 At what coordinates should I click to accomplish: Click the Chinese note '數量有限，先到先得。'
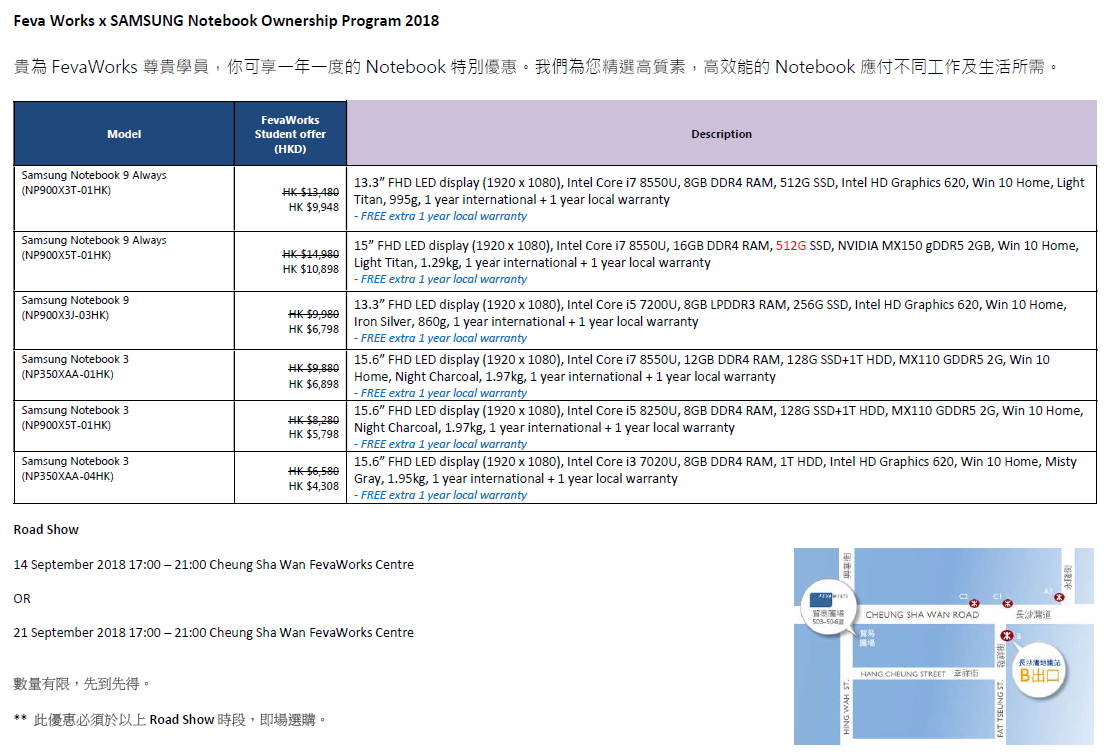pyautogui.click(x=82, y=684)
